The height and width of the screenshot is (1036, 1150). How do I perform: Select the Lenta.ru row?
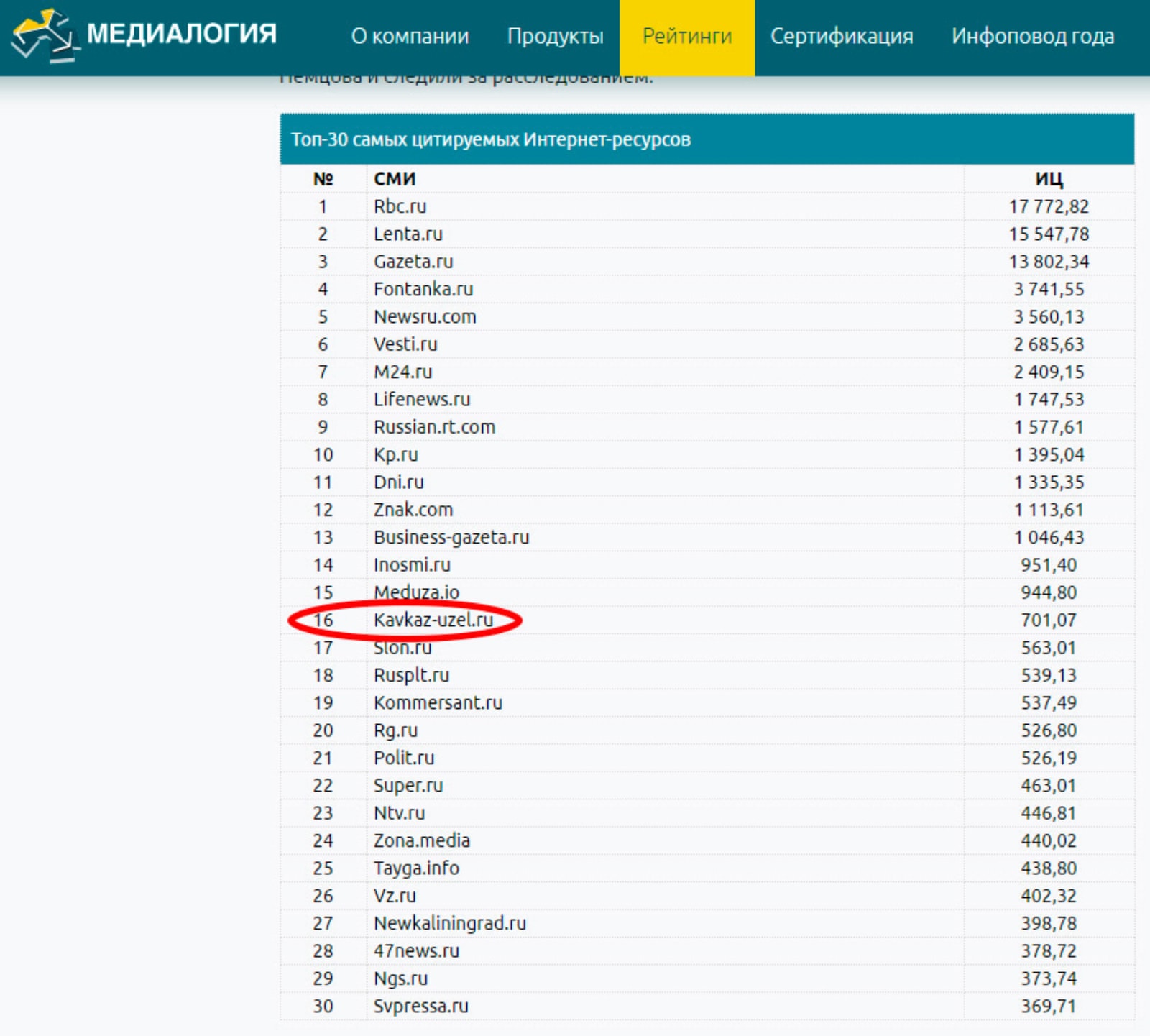pyautogui.click(x=408, y=234)
